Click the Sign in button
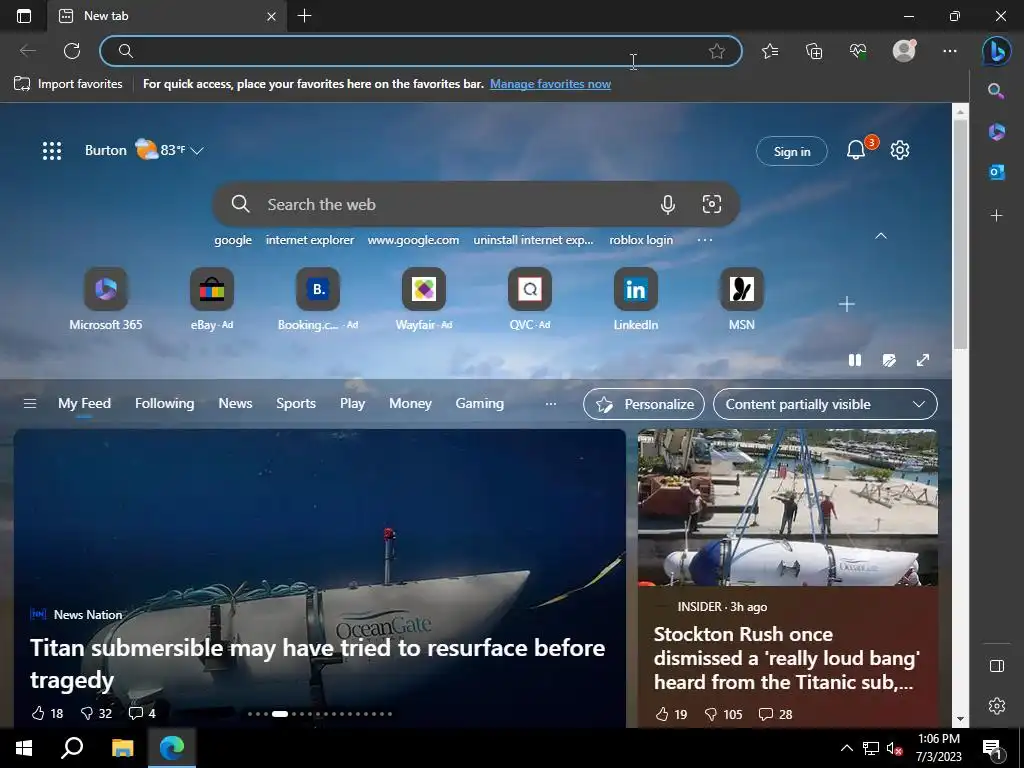 pyautogui.click(x=792, y=152)
